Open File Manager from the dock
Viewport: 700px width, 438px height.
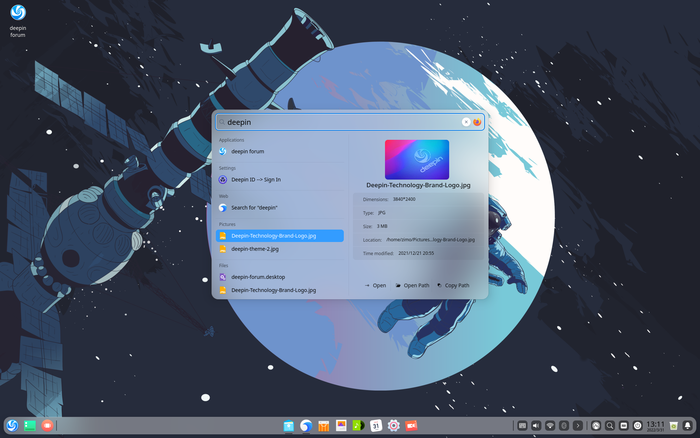(x=288, y=426)
